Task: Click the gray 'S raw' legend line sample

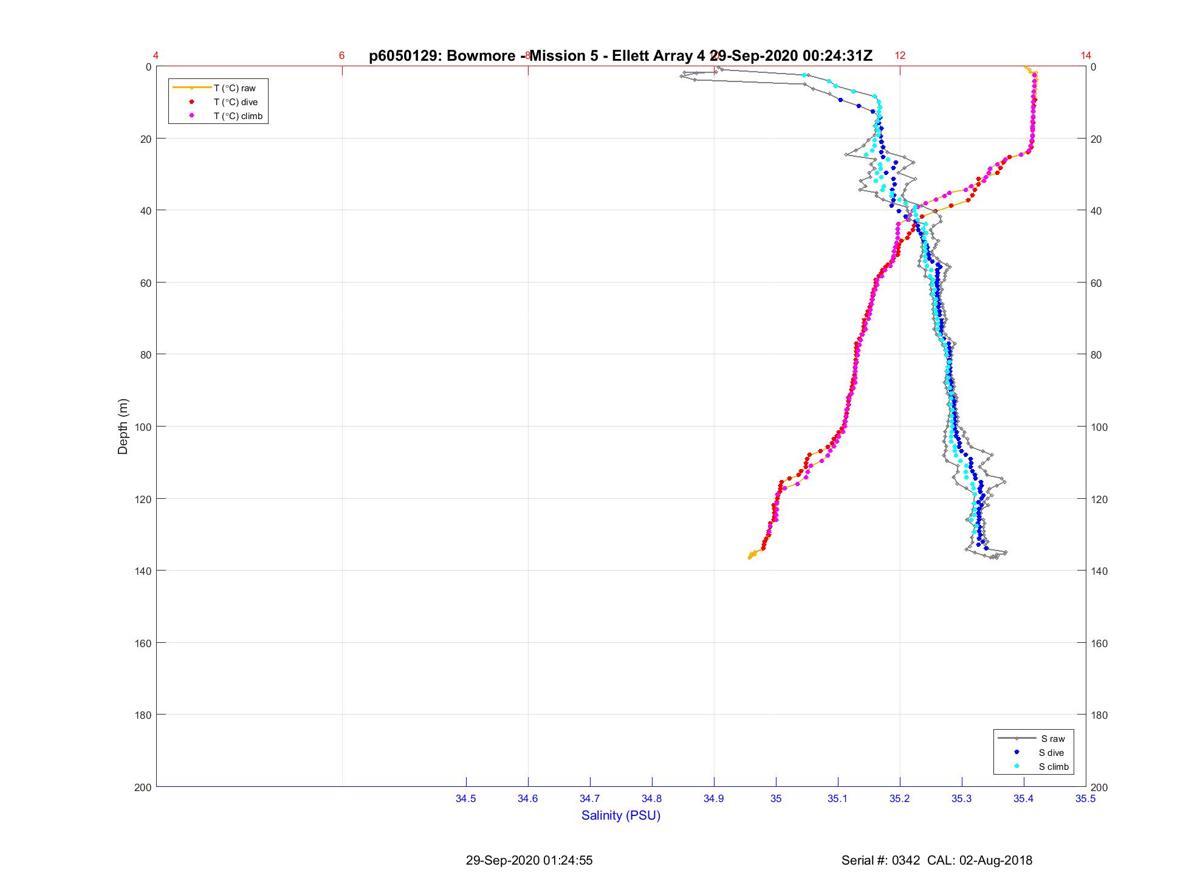Action: (x=1017, y=738)
